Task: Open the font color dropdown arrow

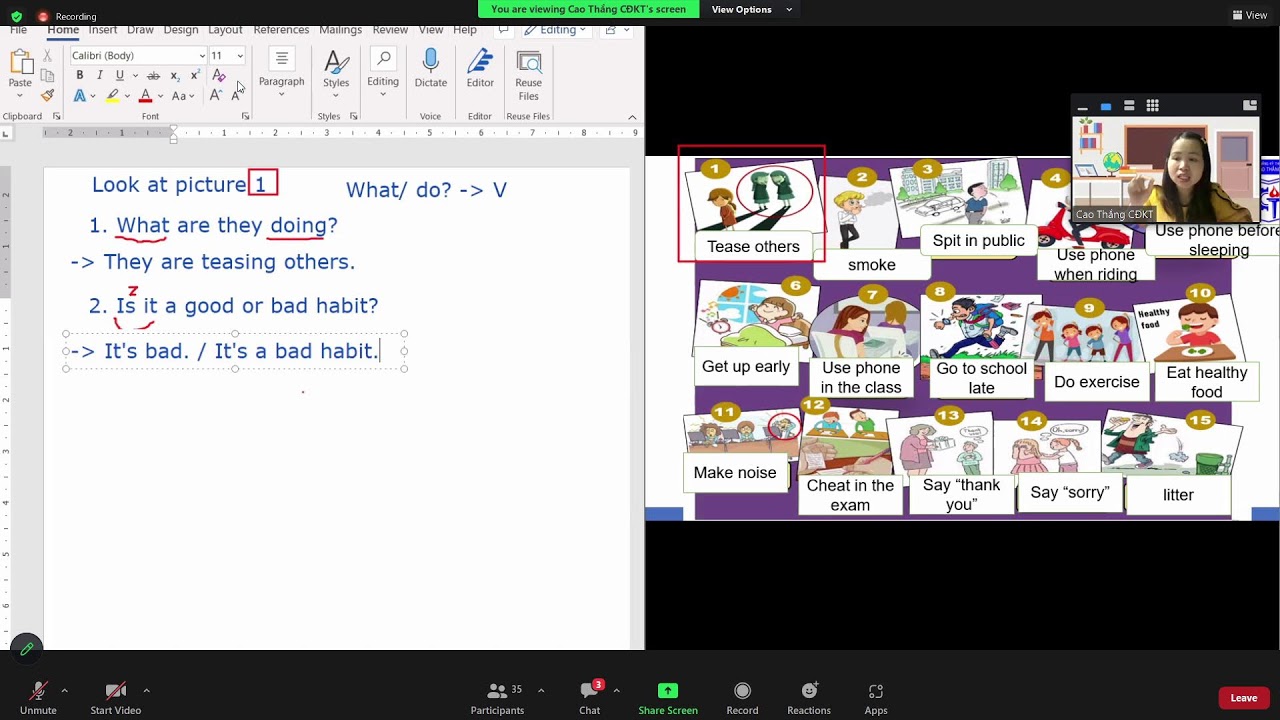Action: 160,96
